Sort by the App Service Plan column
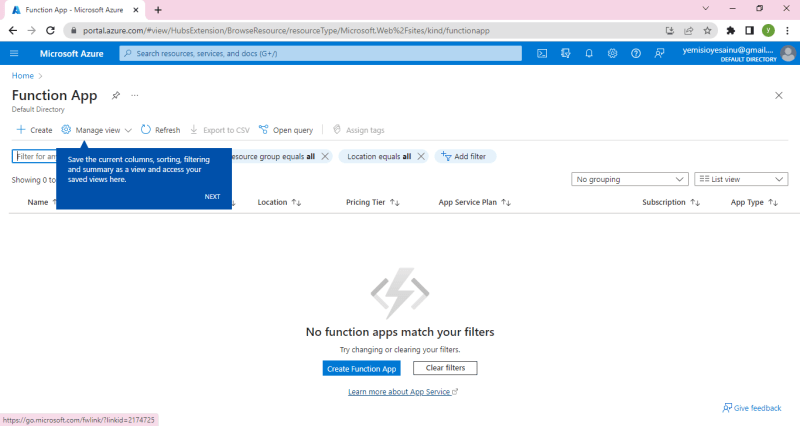800x426 pixels. coord(474,202)
